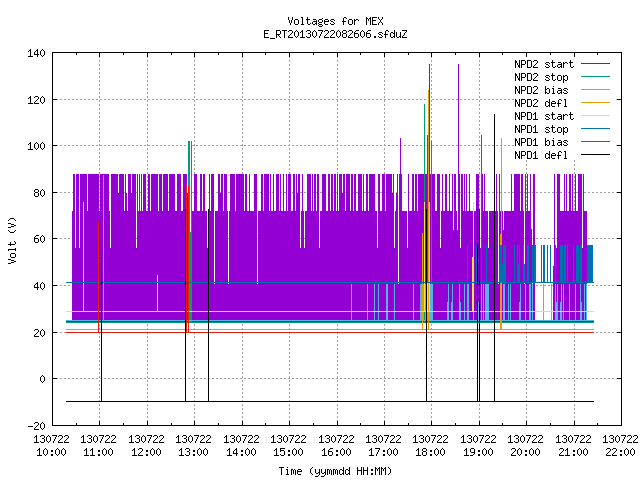Click the 60 y-axis tick value
Image resolution: width=640 pixels, height=480 pixels.
click(40, 239)
